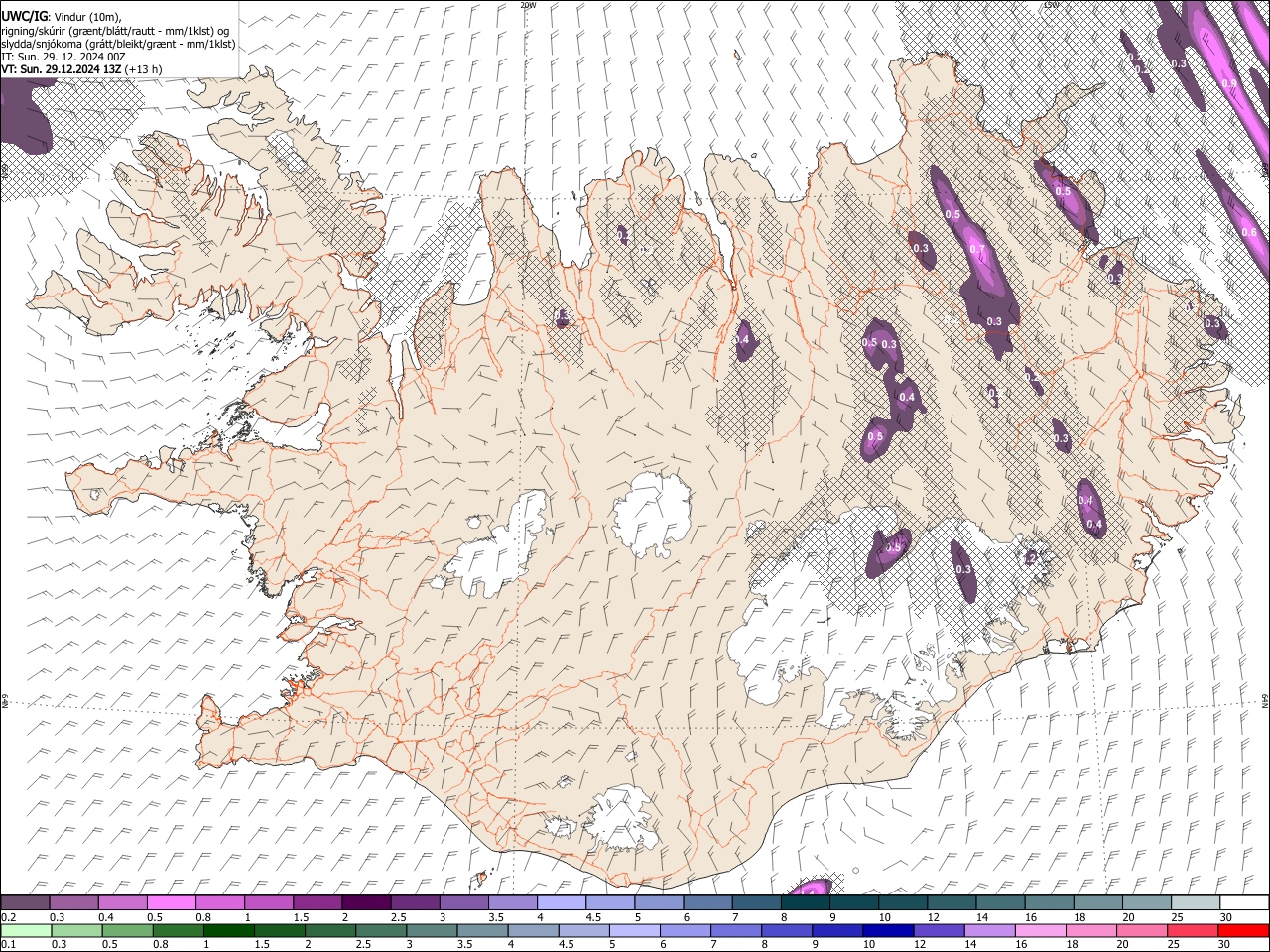This screenshot has width=1270, height=952.
Task: Select the 'VT: Sun. 29.12.2024 13Z (+13 h)' line
Action: [x=81, y=69]
